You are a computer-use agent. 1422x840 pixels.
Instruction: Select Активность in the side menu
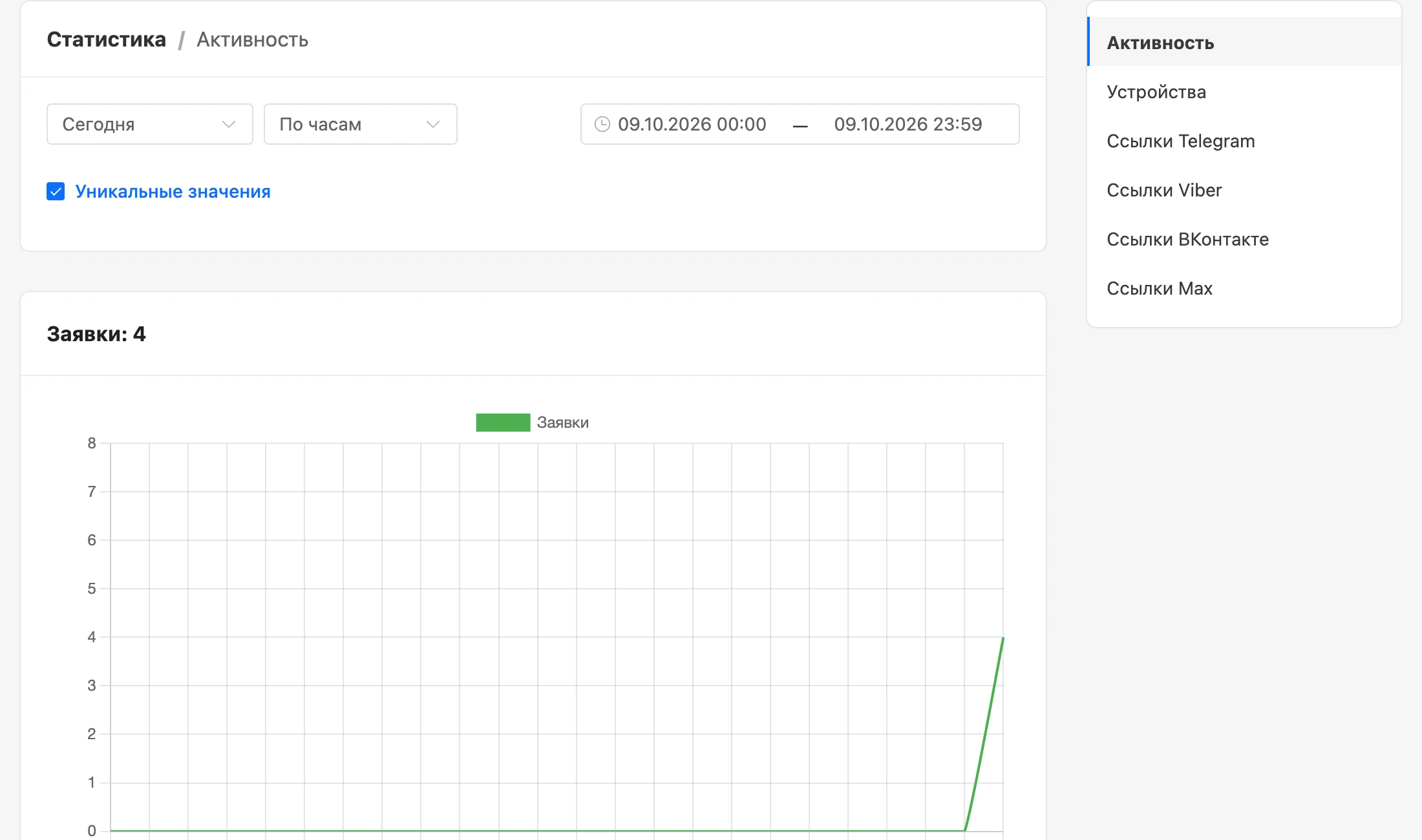(x=1244, y=43)
